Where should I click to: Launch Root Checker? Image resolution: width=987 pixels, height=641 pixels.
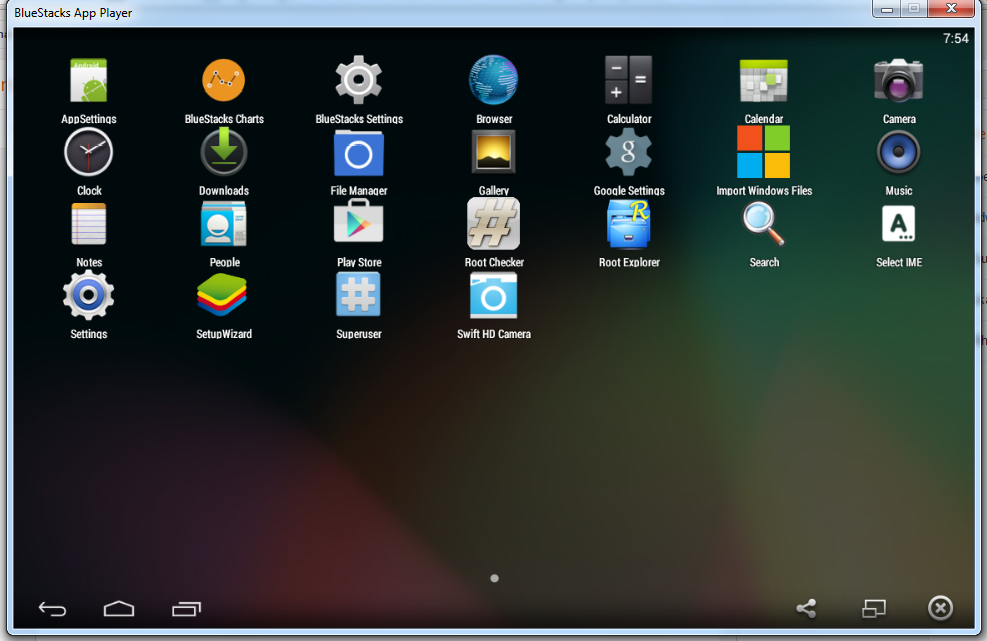click(494, 224)
